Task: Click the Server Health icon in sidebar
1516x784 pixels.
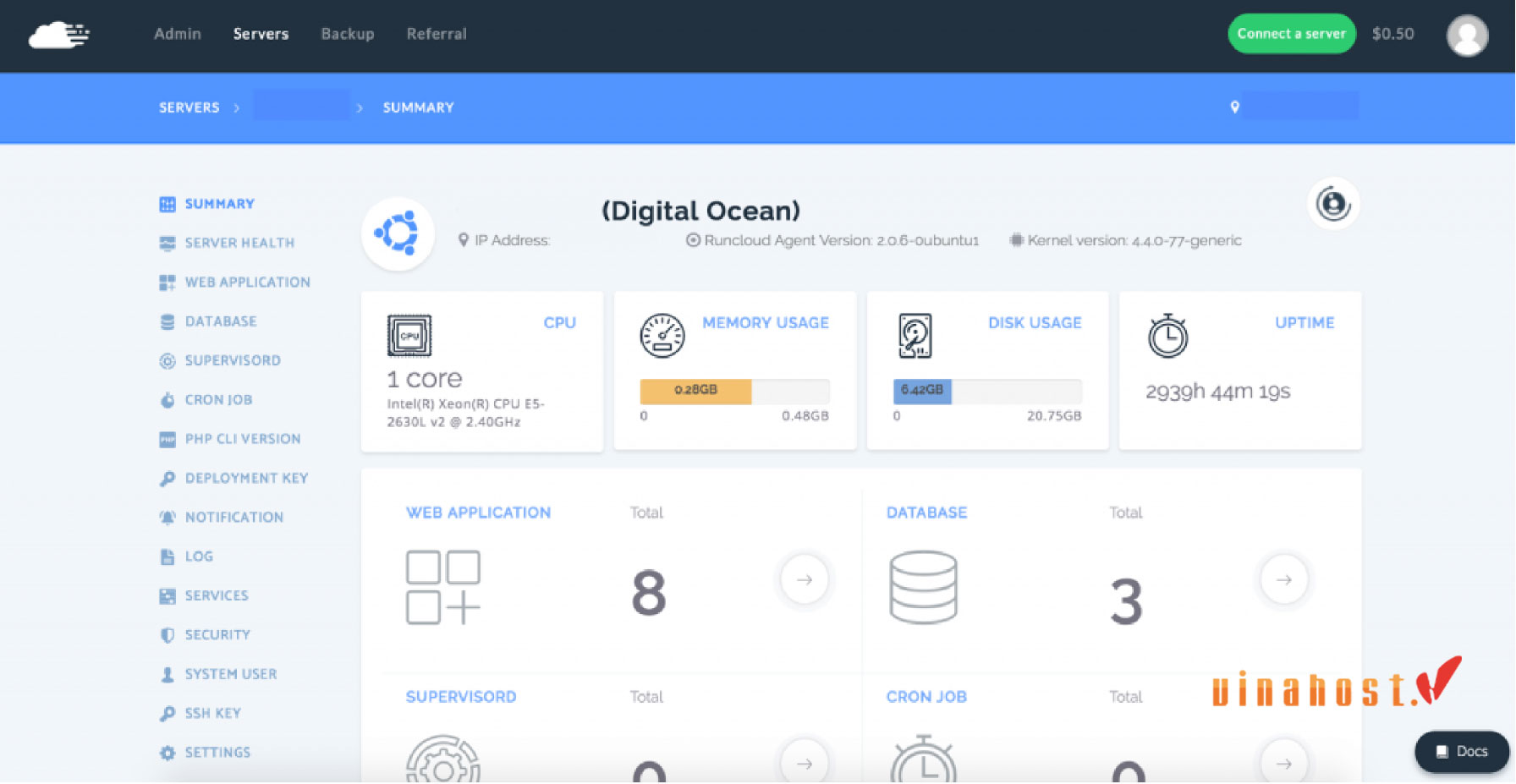Action: (168, 244)
